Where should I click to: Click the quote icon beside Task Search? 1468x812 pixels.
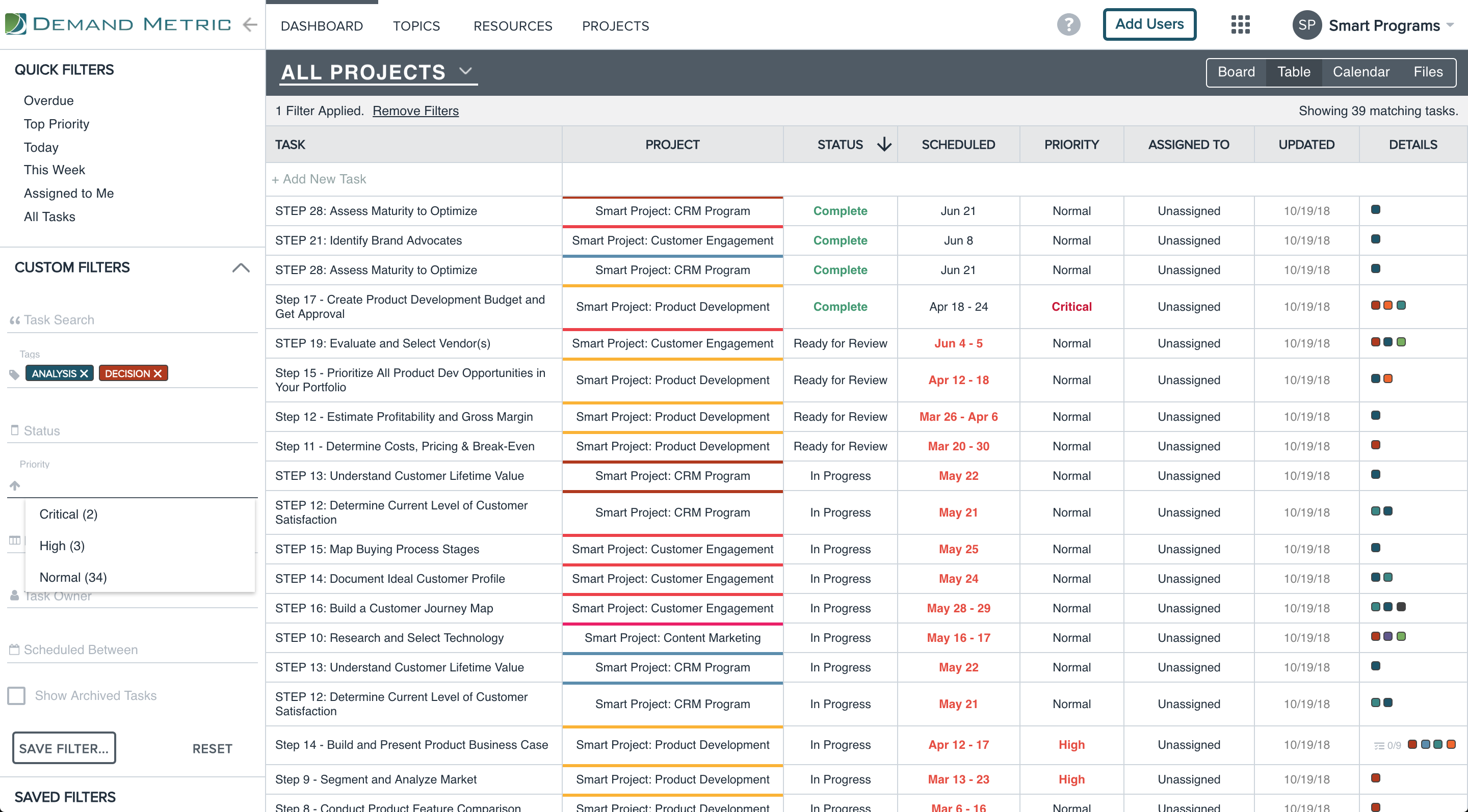coord(16,319)
